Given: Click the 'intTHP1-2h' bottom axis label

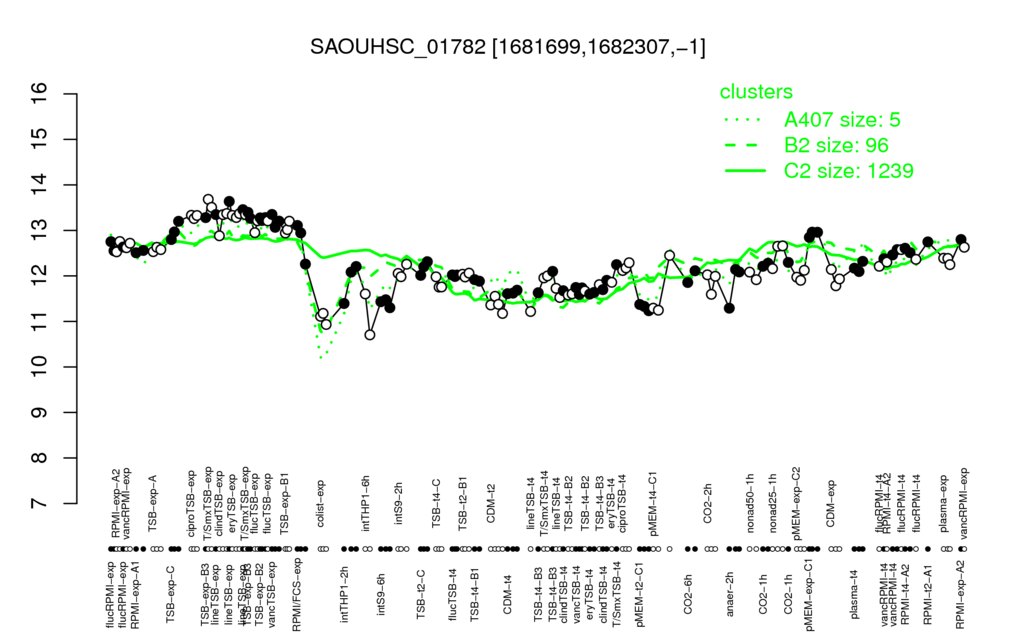Looking at the screenshot, I should click(x=345, y=594).
